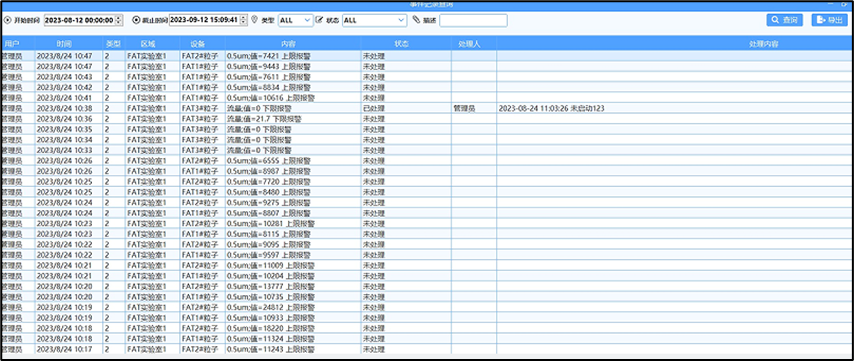Click the start time play icon
The height and width of the screenshot is (361, 854).
[8, 20]
